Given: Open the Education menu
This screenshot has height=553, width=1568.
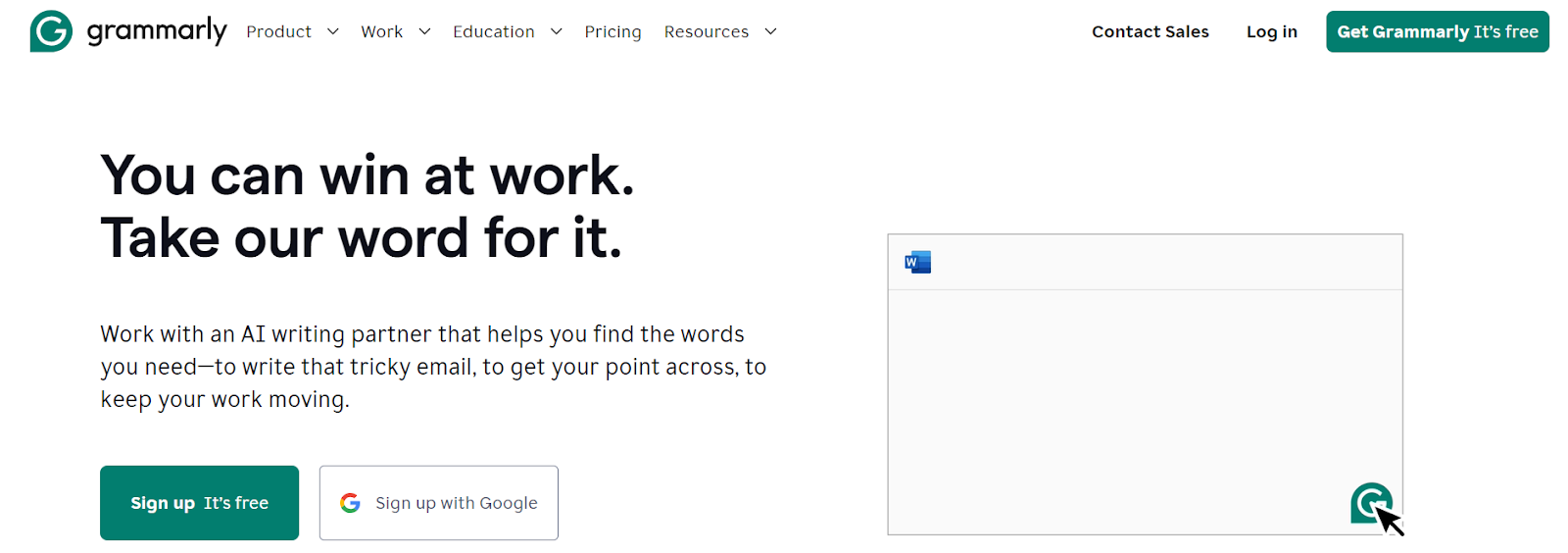Looking at the screenshot, I should pos(494,31).
